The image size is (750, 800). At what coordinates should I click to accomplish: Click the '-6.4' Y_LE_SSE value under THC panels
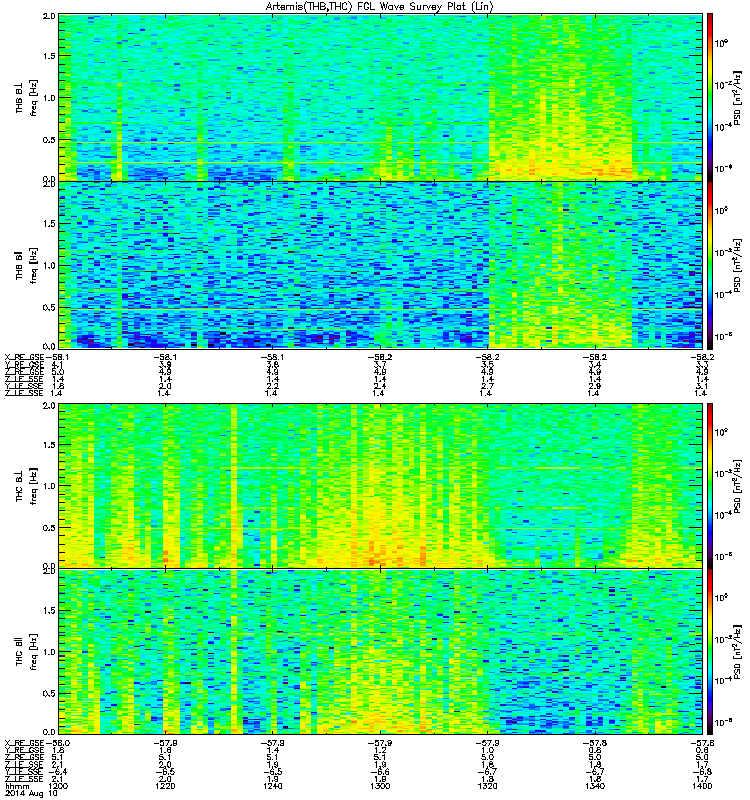tap(57, 772)
